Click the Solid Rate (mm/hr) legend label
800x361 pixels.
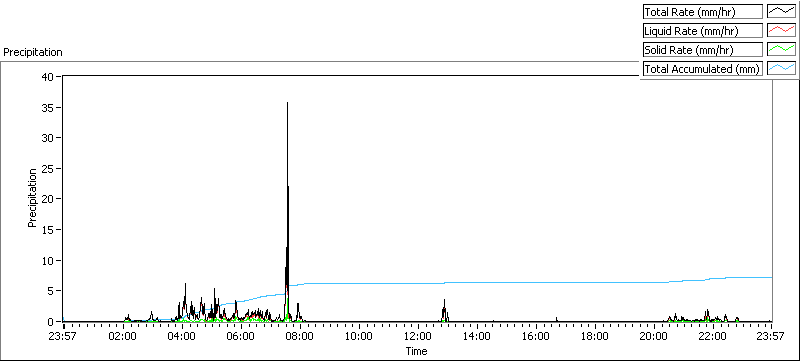pos(702,49)
